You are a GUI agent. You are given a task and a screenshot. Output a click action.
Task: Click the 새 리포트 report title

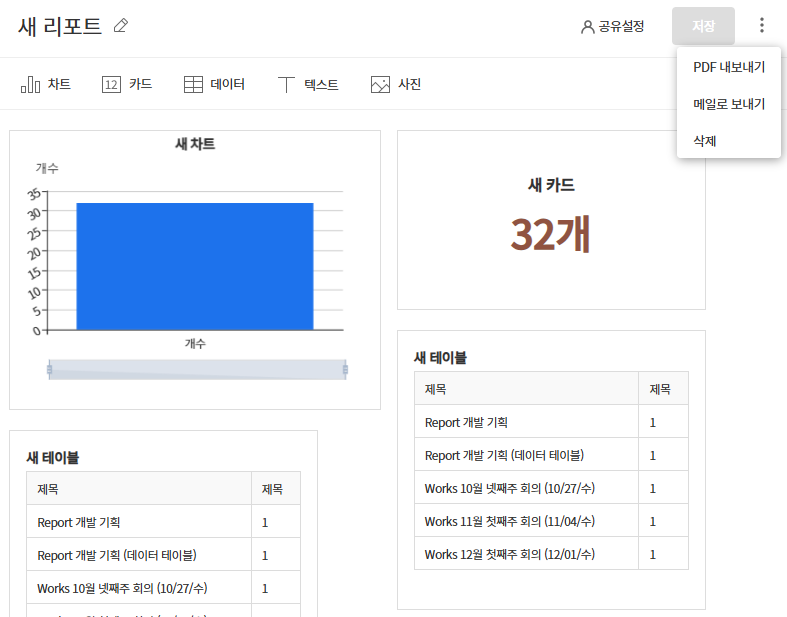(60, 27)
